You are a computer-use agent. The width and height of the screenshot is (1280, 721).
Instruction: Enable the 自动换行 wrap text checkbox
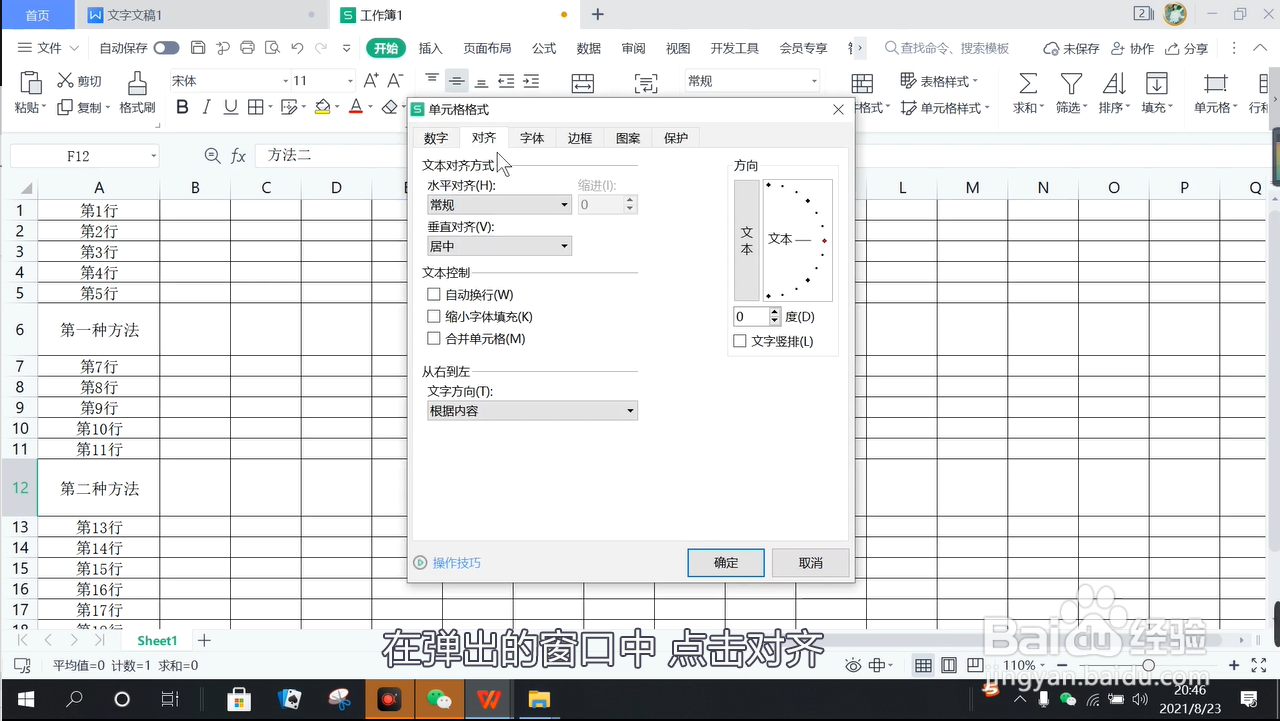pyautogui.click(x=434, y=294)
